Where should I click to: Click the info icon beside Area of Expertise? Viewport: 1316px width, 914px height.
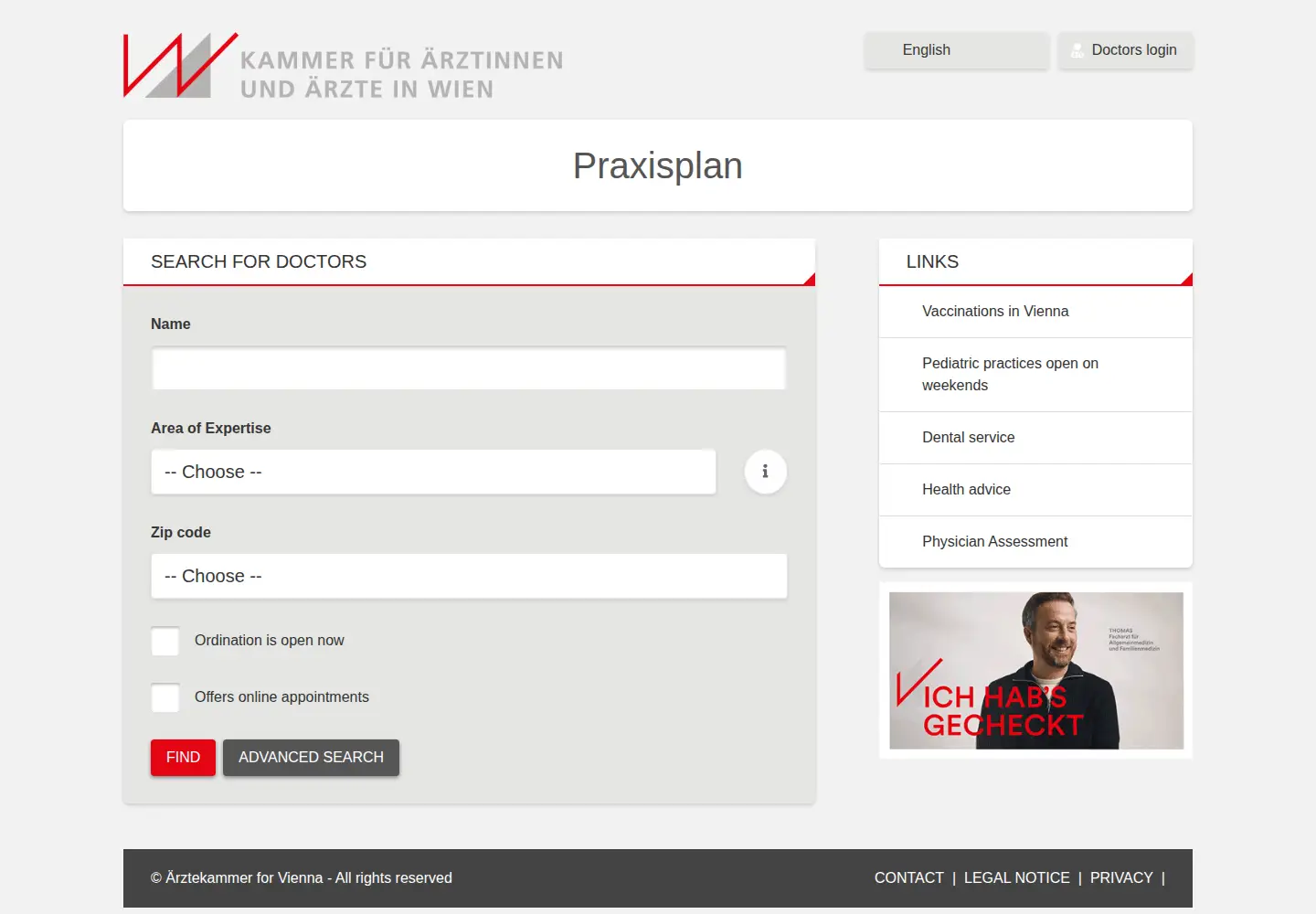pos(765,472)
